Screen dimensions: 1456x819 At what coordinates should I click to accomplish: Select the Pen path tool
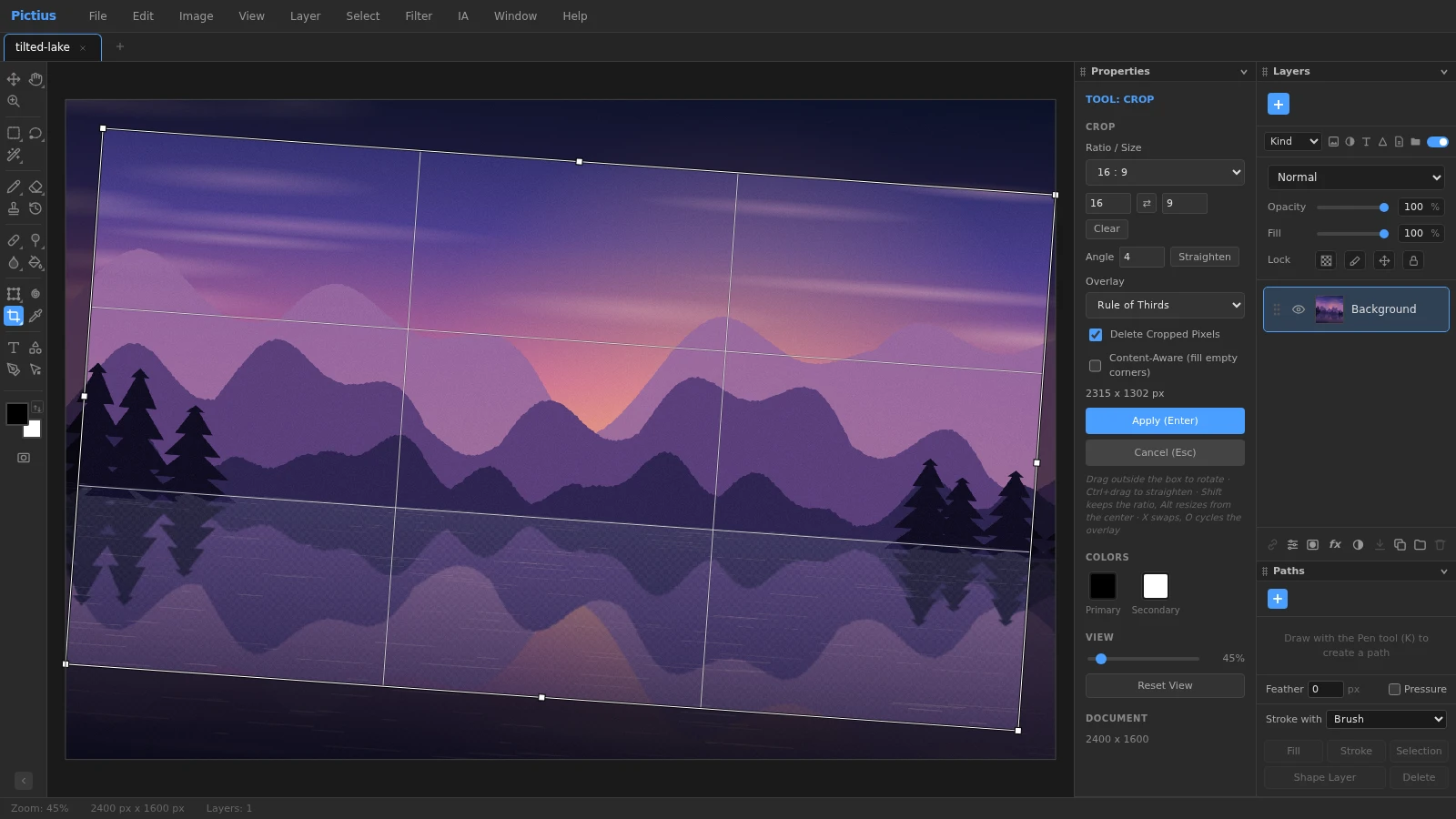(x=14, y=369)
